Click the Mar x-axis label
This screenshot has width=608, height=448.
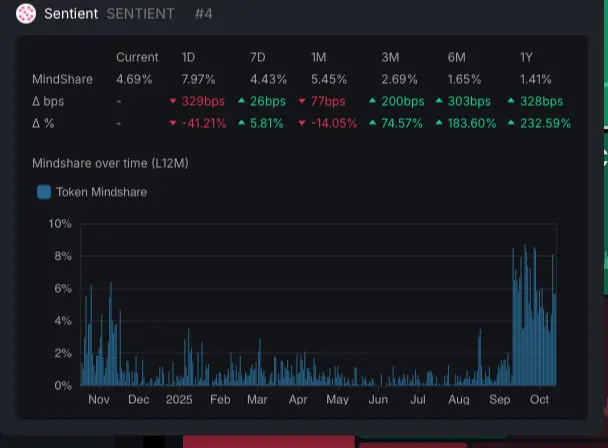(x=257, y=400)
